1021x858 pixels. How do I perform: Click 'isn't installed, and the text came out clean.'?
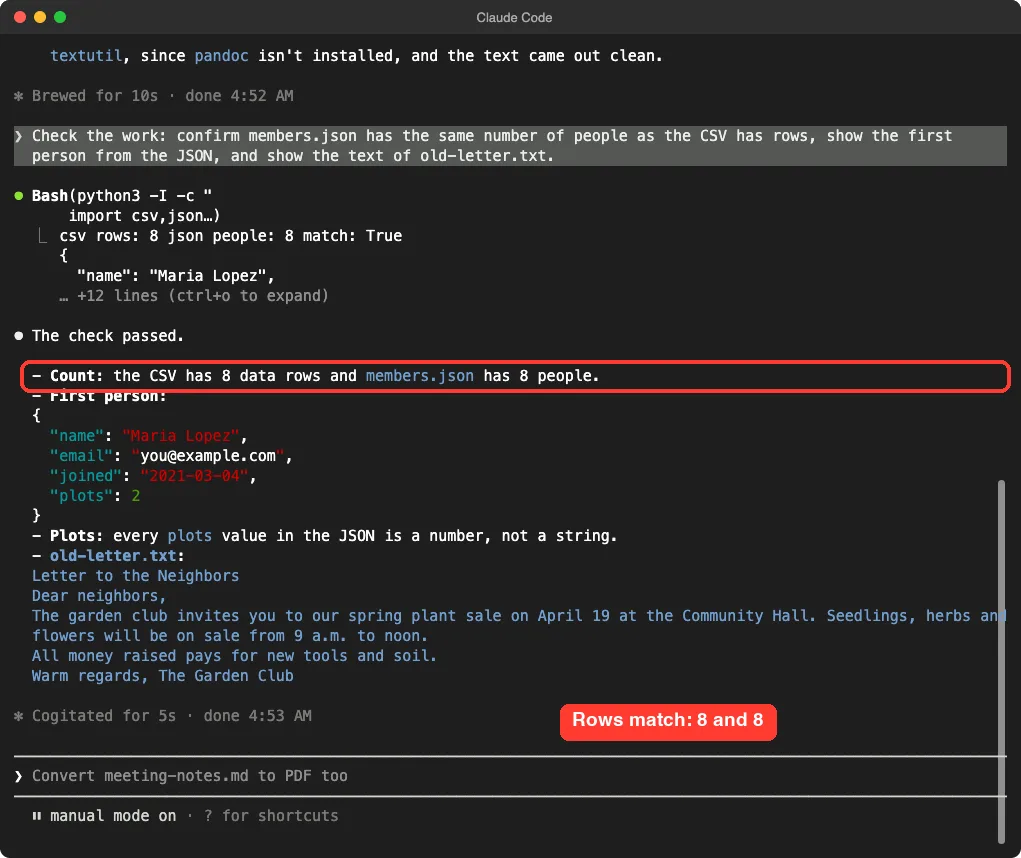click(x=460, y=56)
